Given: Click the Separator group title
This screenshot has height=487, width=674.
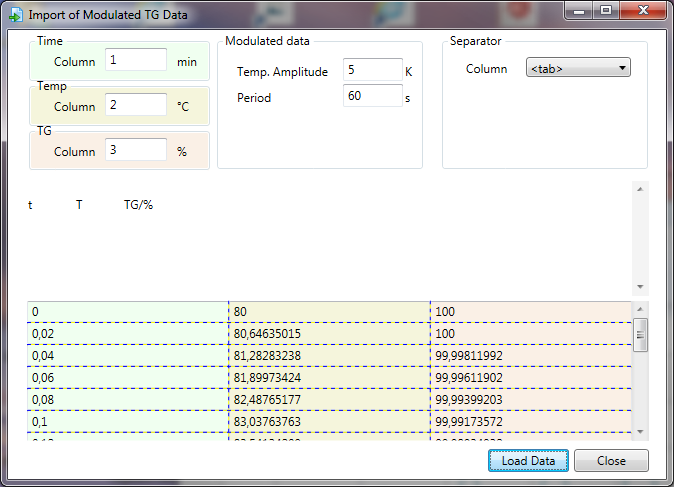Looking at the screenshot, I should pos(475,41).
